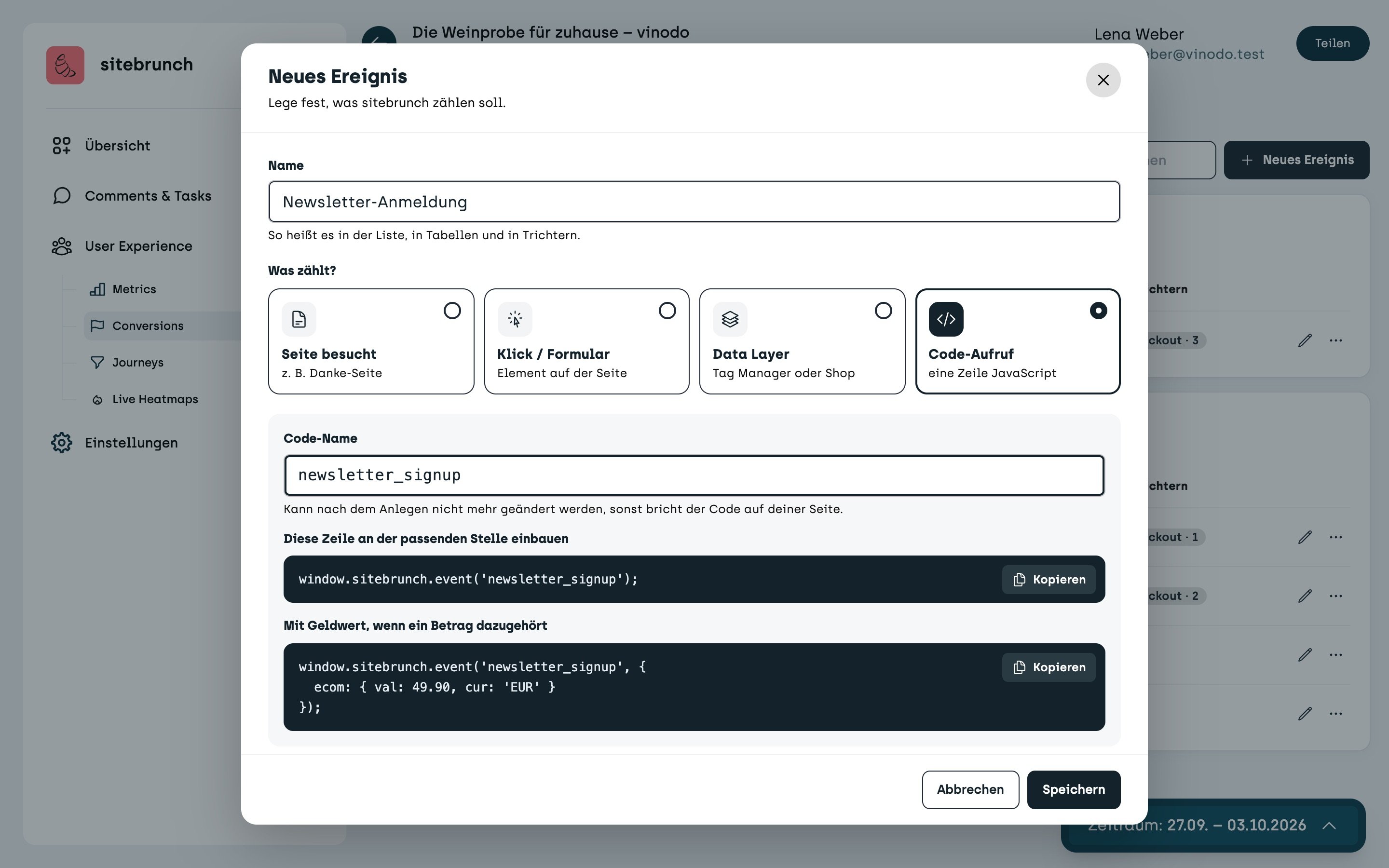Click the Teilen button
This screenshot has height=868, width=1389.
[x=1332, y=43]
